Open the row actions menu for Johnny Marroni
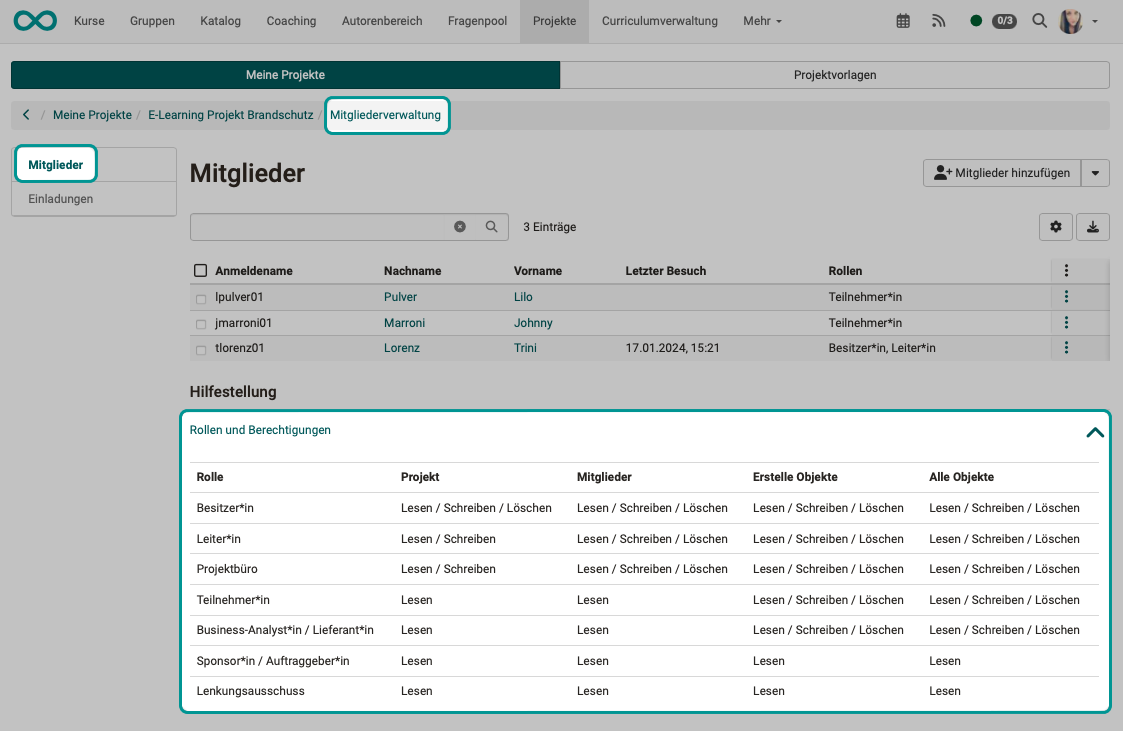1123x731 pixels. (1066, 322)
